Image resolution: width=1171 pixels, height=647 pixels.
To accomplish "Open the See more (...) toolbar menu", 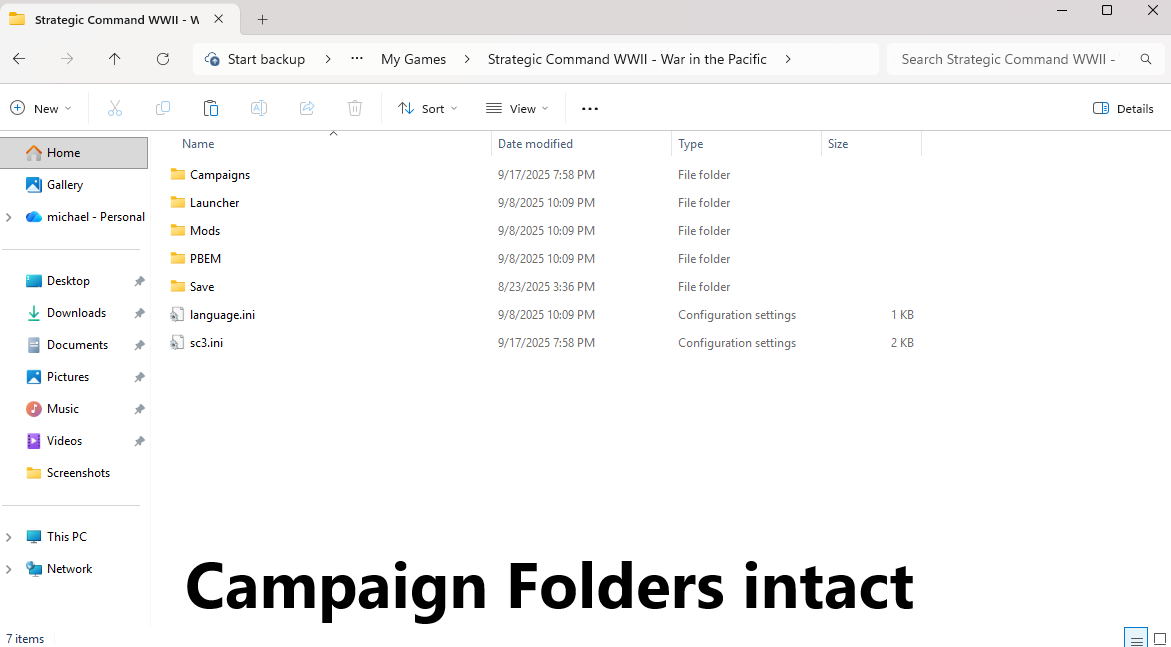I will click(589, 108).
